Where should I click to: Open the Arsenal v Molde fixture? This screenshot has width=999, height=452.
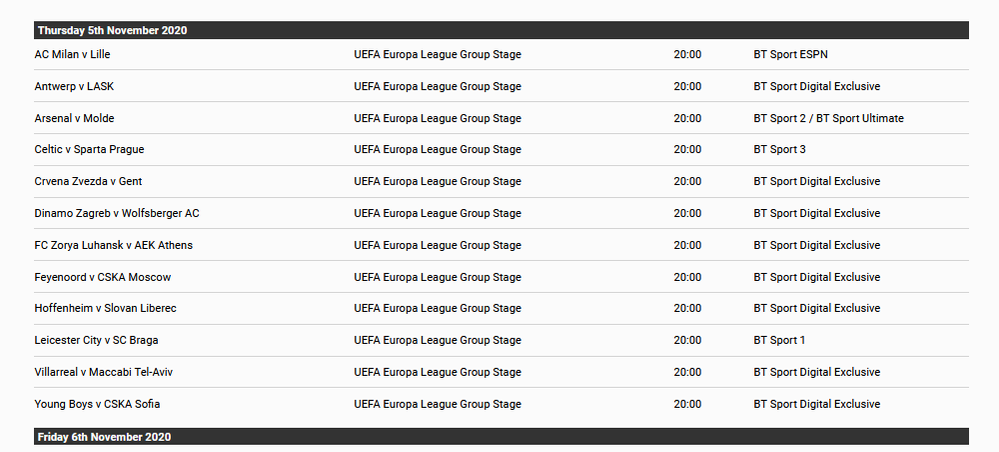click(74, 118)
